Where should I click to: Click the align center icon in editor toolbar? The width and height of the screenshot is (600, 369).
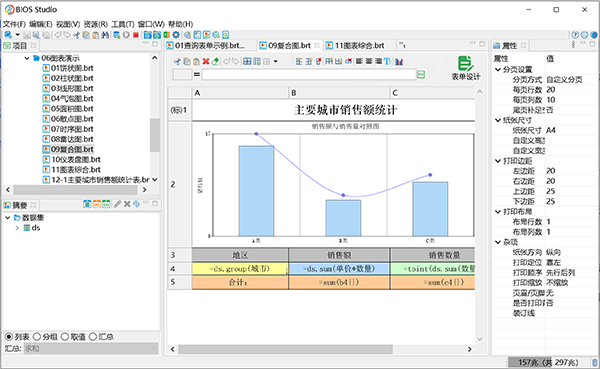[x=369, y=61]
